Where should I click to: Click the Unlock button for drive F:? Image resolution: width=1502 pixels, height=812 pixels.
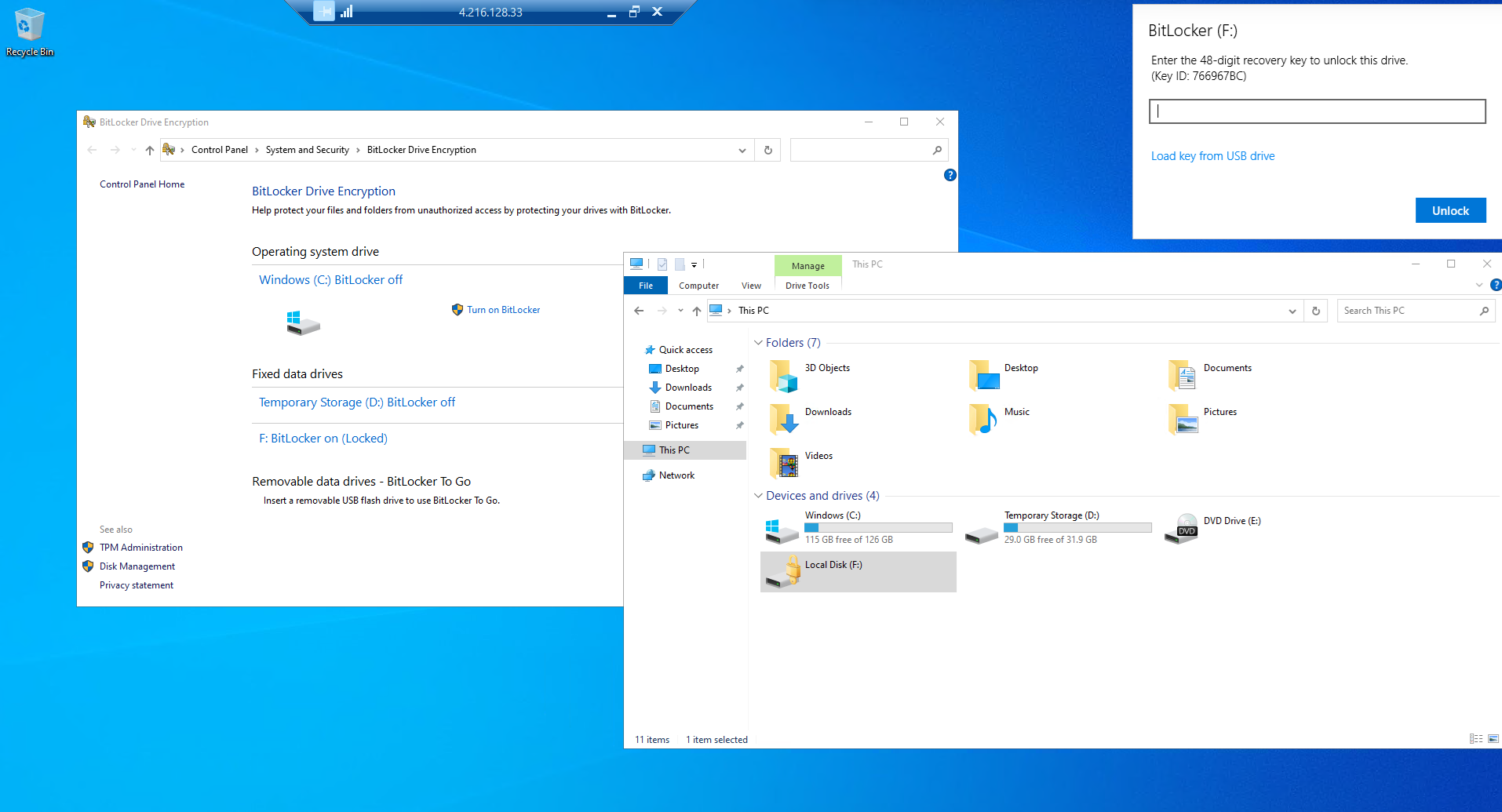click(x=1449, y=210)
